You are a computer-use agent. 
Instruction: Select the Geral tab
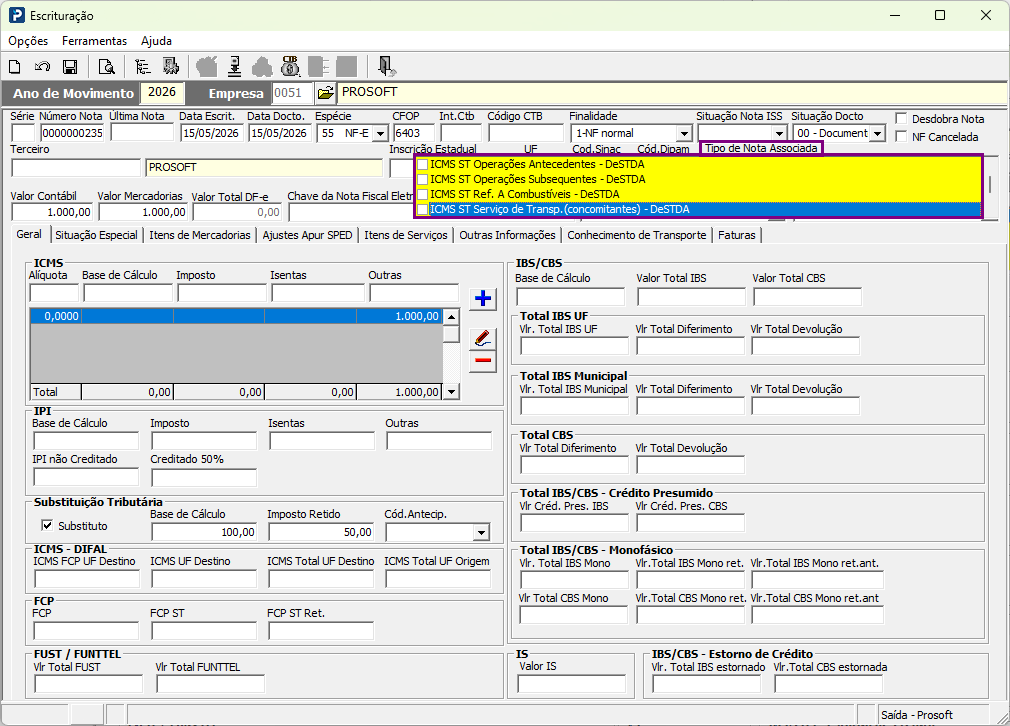tap(29, 234)
